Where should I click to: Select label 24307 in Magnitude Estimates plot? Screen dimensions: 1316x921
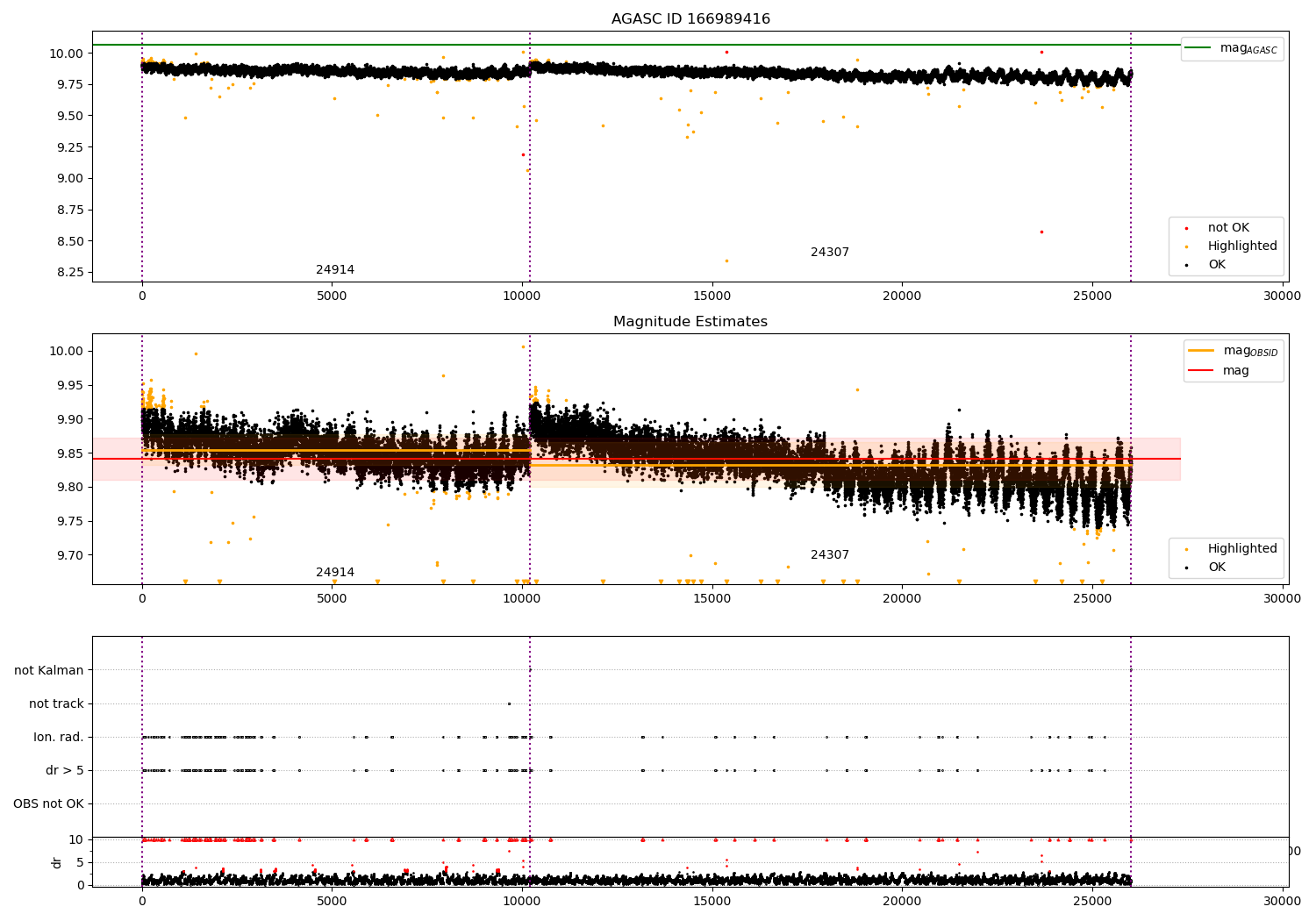coord(830,555)
